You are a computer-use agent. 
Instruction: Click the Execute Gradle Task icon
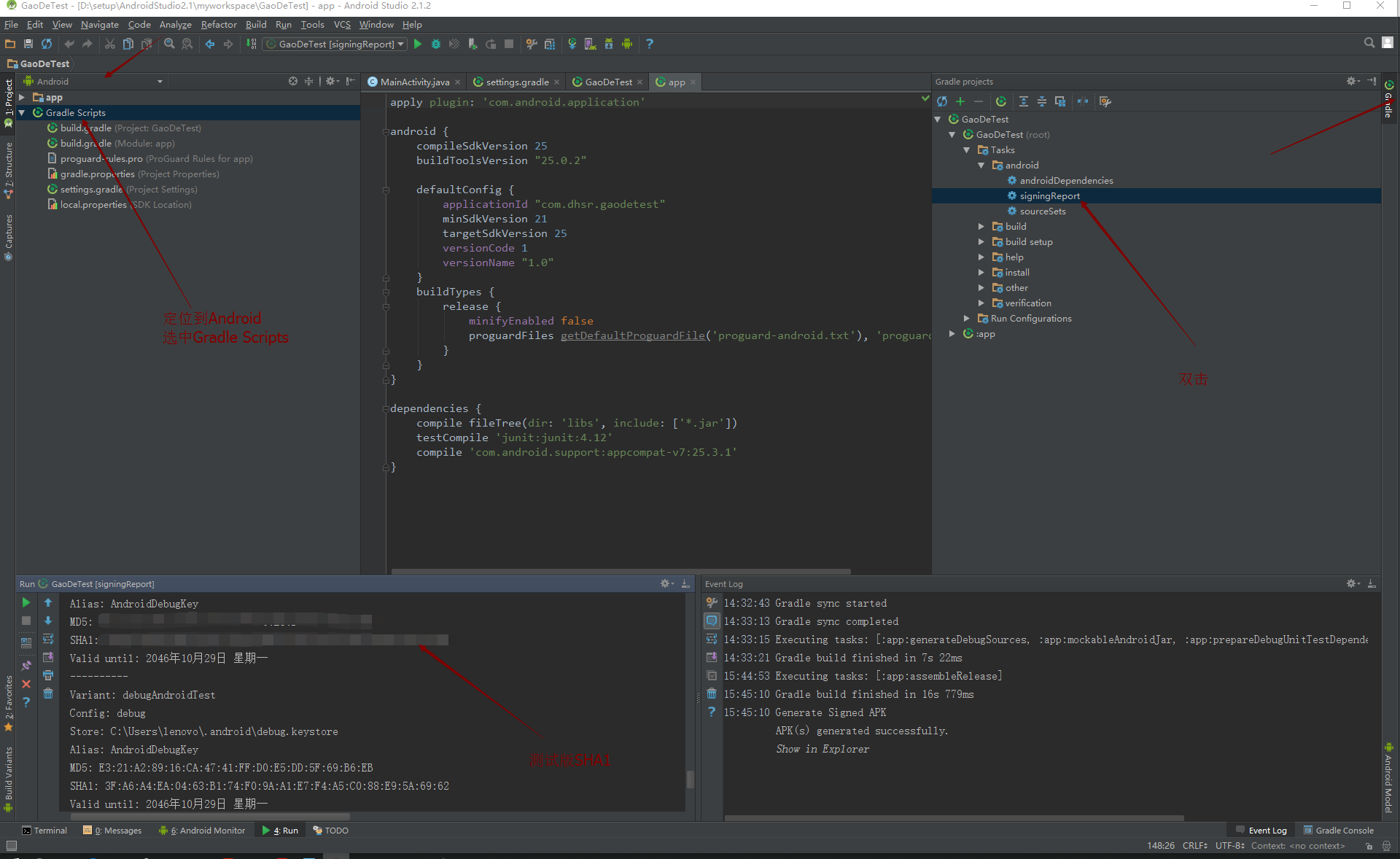pos(1001,101)
